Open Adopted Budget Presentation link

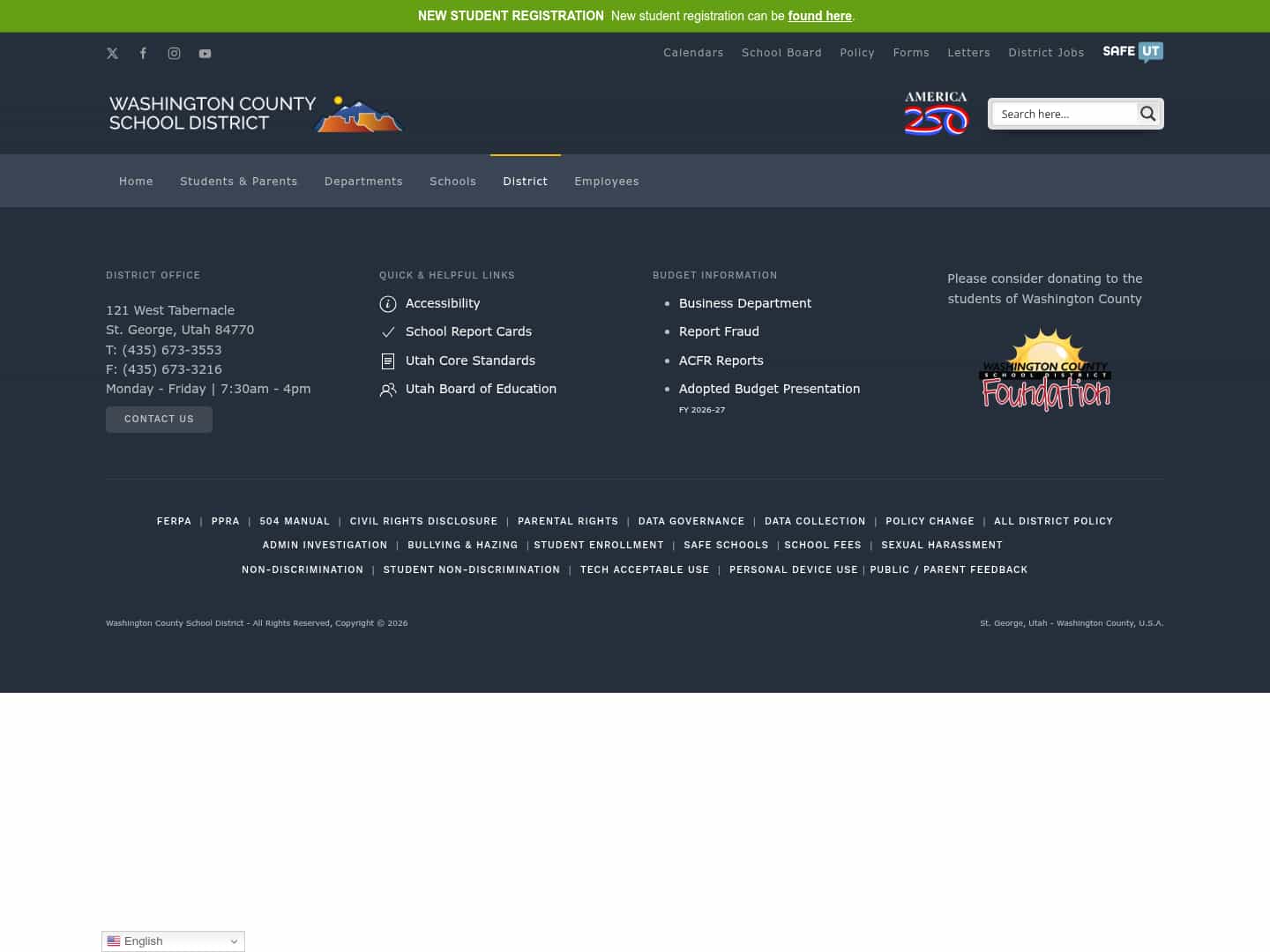(769, 389)
